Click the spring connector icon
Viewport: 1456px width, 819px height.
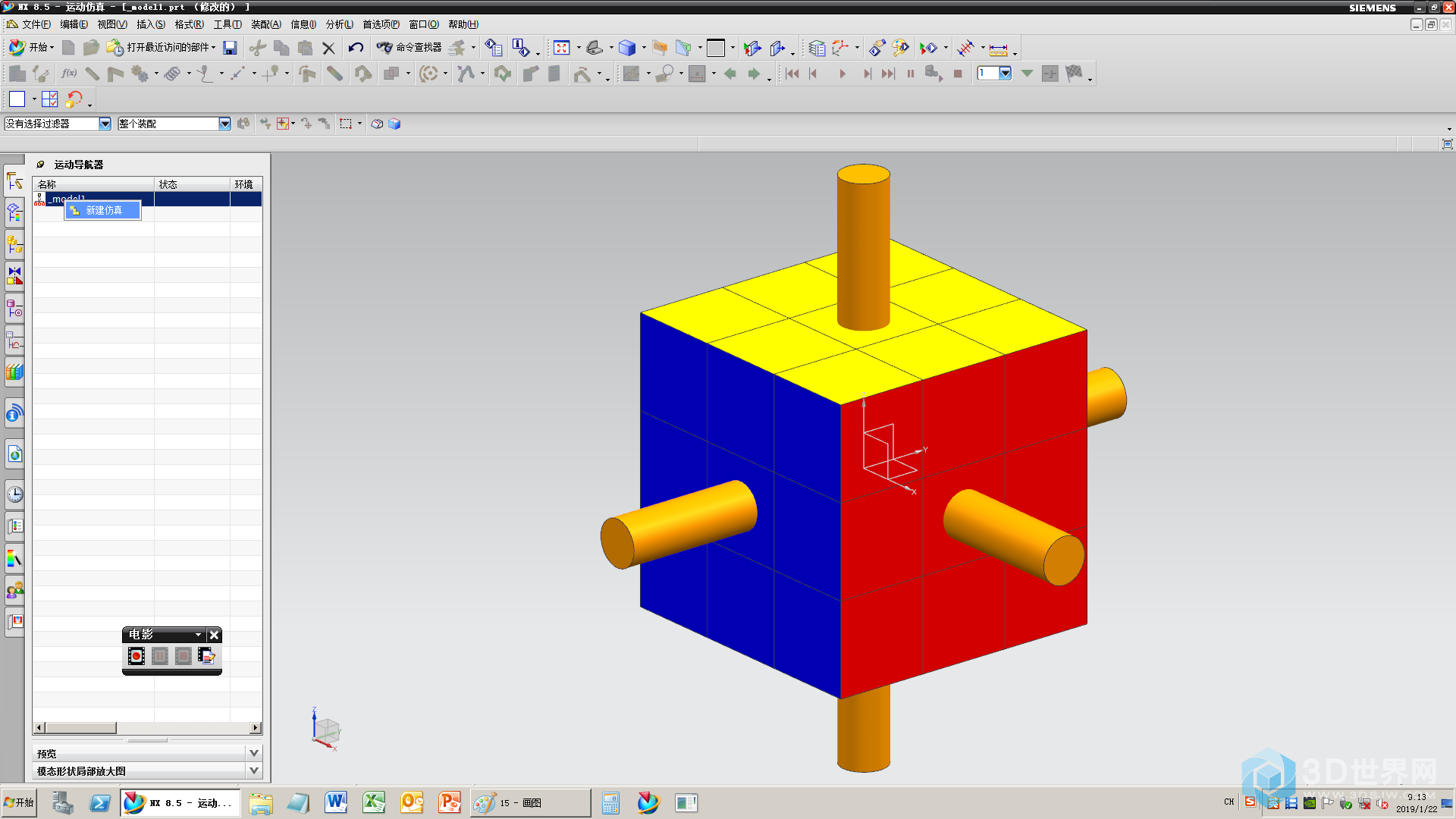pyautogui.click(x=172, y=74)
